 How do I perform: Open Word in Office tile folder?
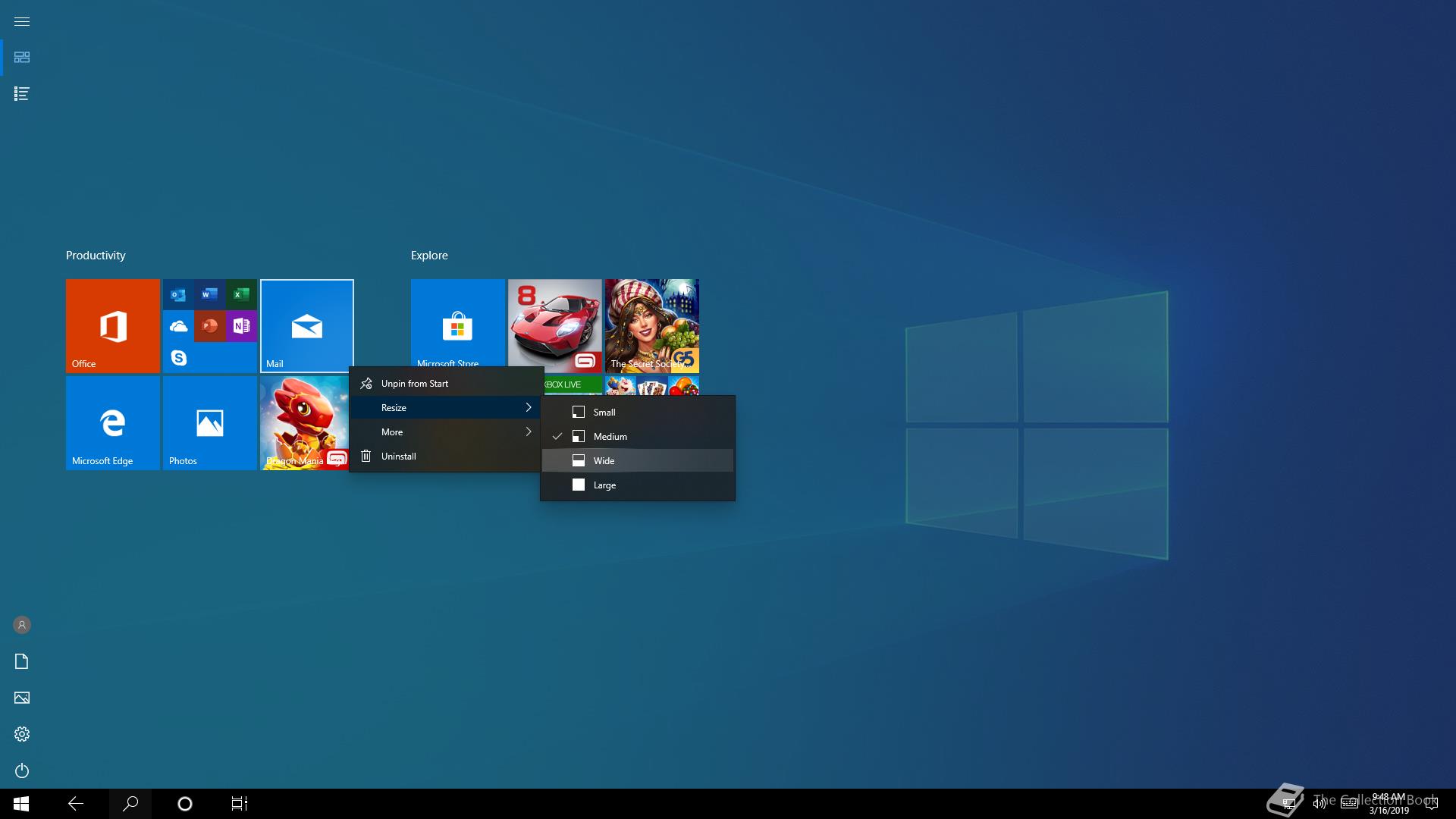(x=210, y=294)
